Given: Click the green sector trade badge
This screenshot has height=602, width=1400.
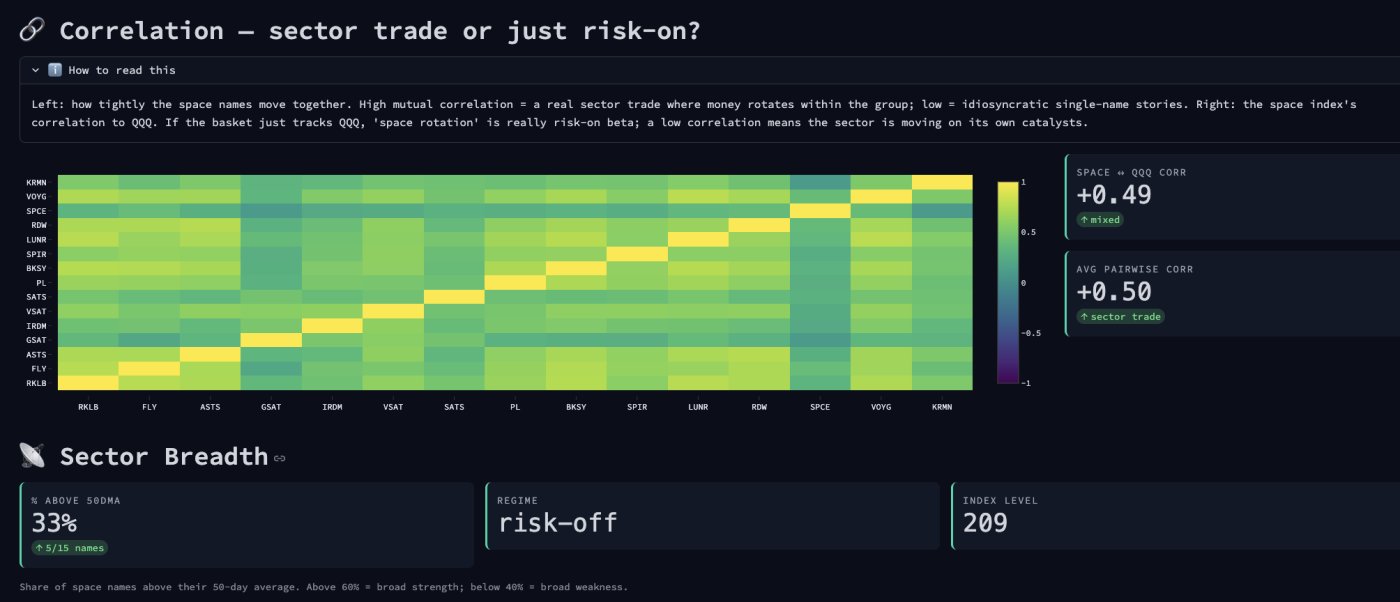Looking at the screenshot, I should 1121,316.
